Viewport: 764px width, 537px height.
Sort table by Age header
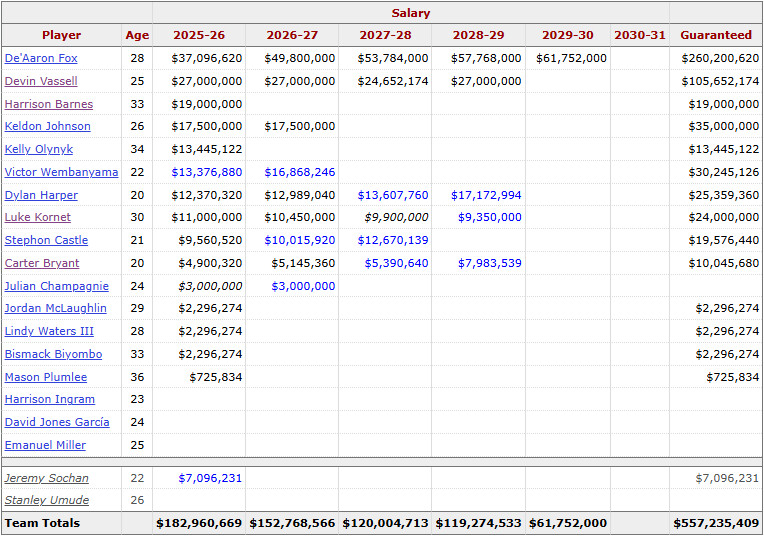click(137, 35)
